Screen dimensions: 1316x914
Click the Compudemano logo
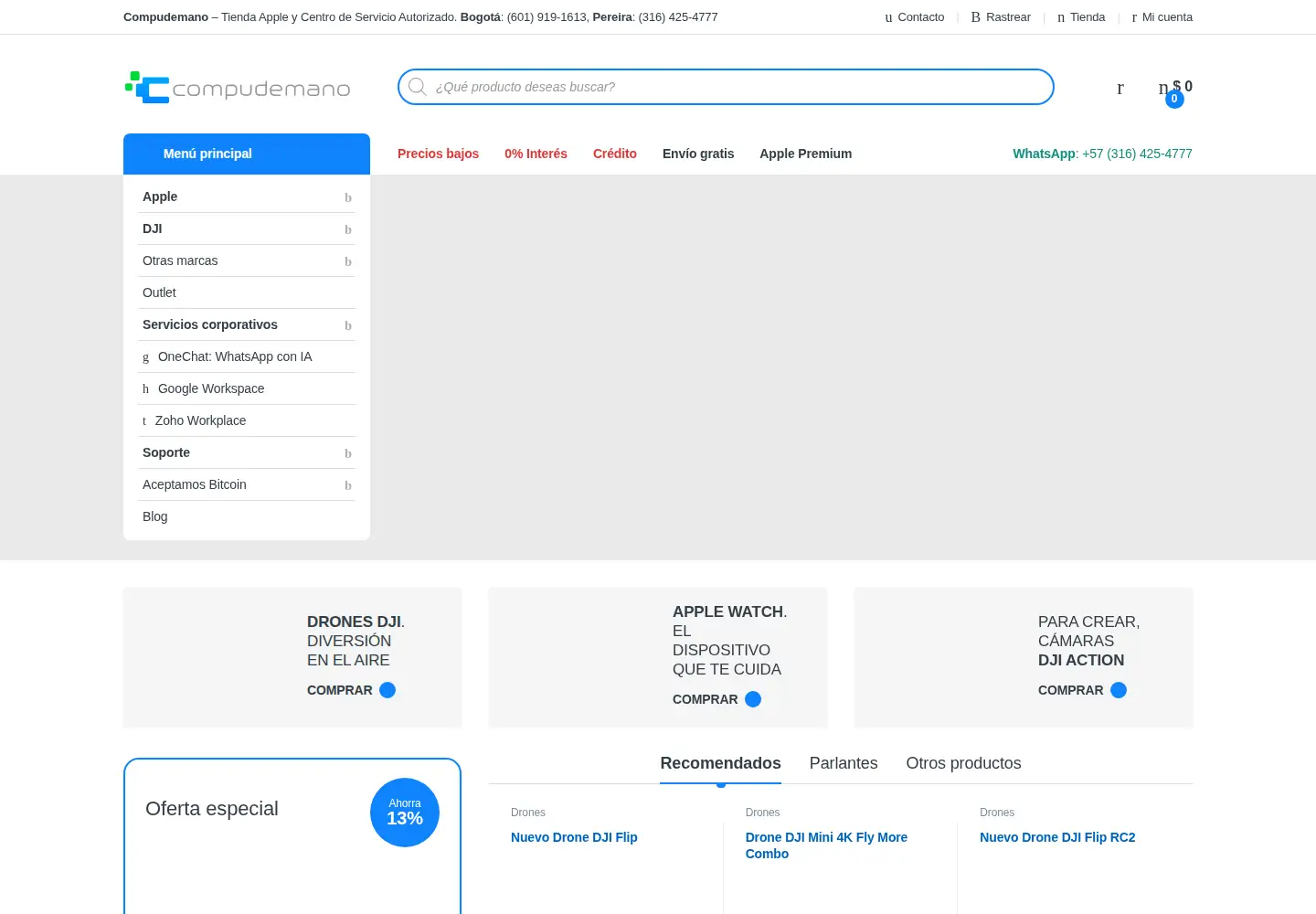[238, 88]
